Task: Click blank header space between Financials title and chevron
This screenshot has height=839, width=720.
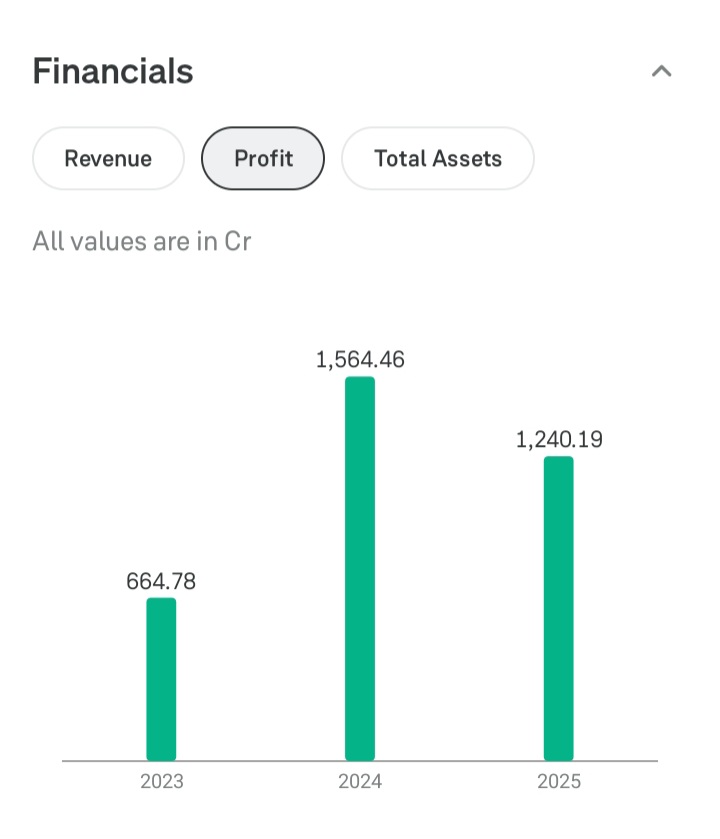Action: click(420, 71)
